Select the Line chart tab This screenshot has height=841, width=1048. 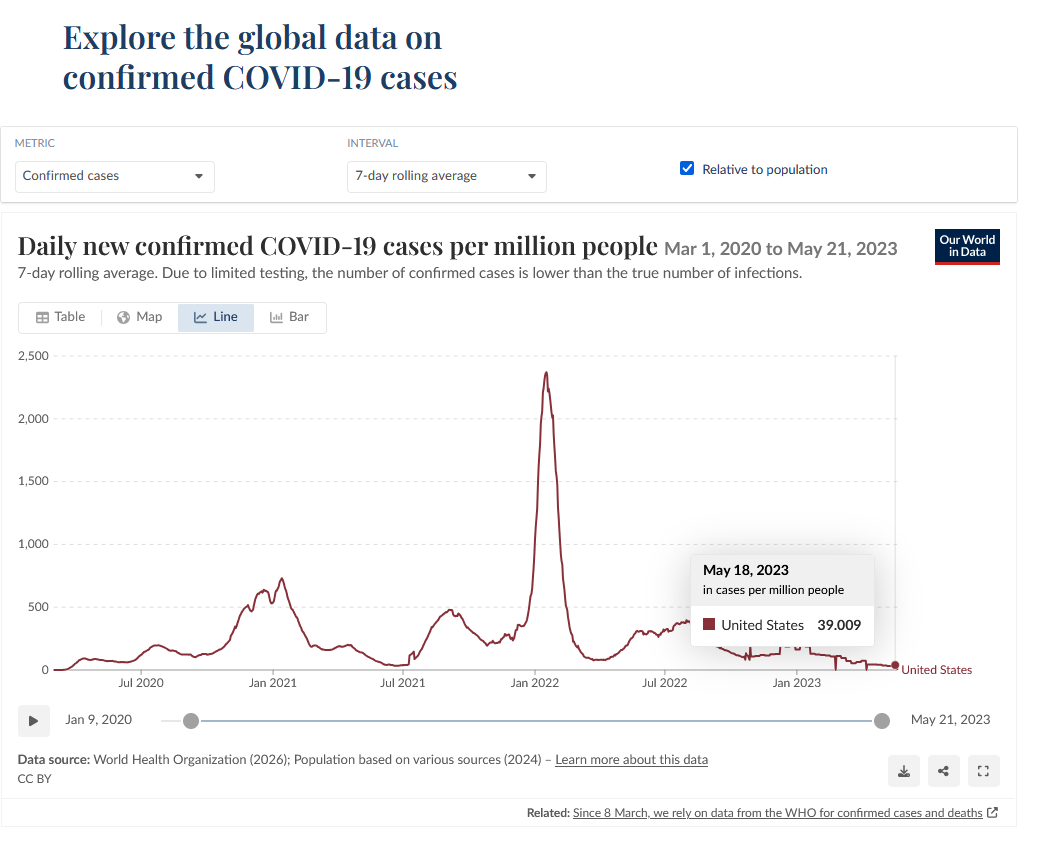pos(216,317)
